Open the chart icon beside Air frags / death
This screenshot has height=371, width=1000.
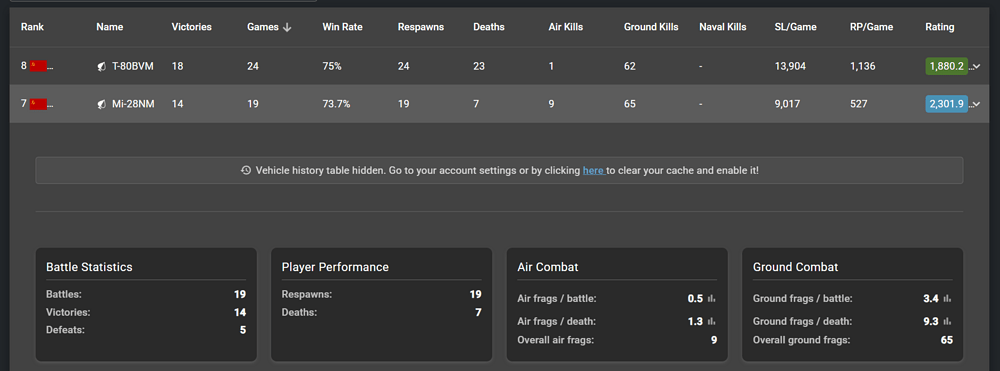click(x=711, y=321)
